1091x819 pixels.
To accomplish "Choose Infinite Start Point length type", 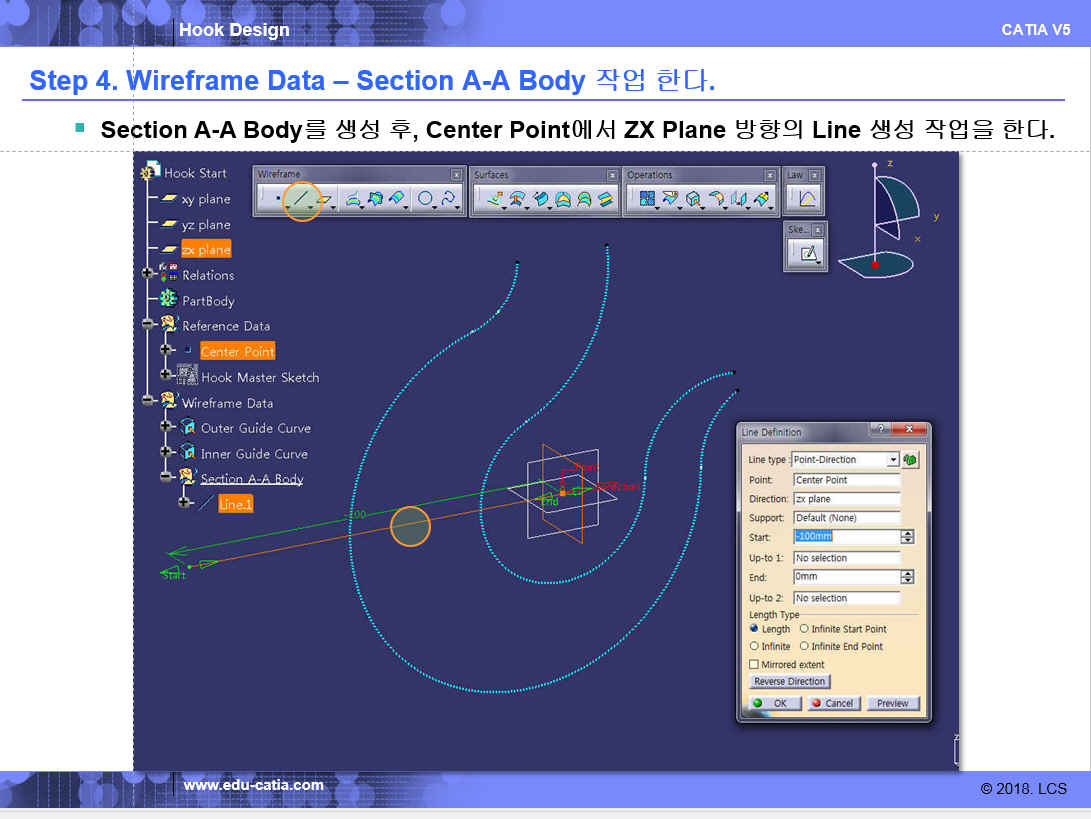I will 804,629.
